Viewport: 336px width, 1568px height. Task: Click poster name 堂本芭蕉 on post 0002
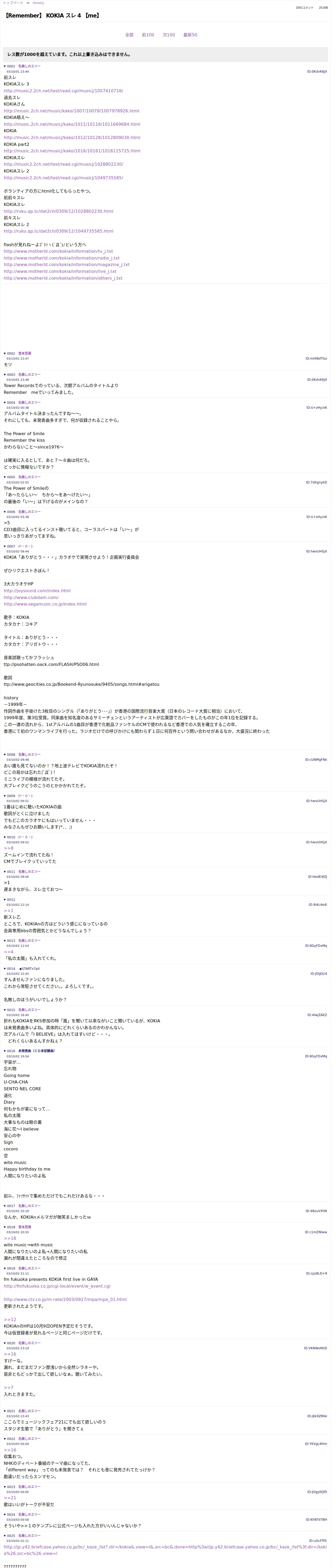coord(24,354)
